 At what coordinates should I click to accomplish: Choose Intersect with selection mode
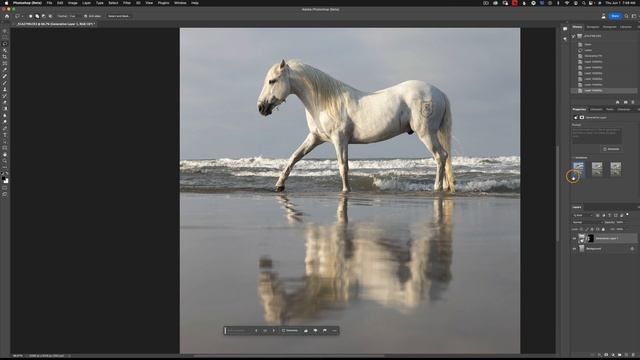(x=50, y=16)
